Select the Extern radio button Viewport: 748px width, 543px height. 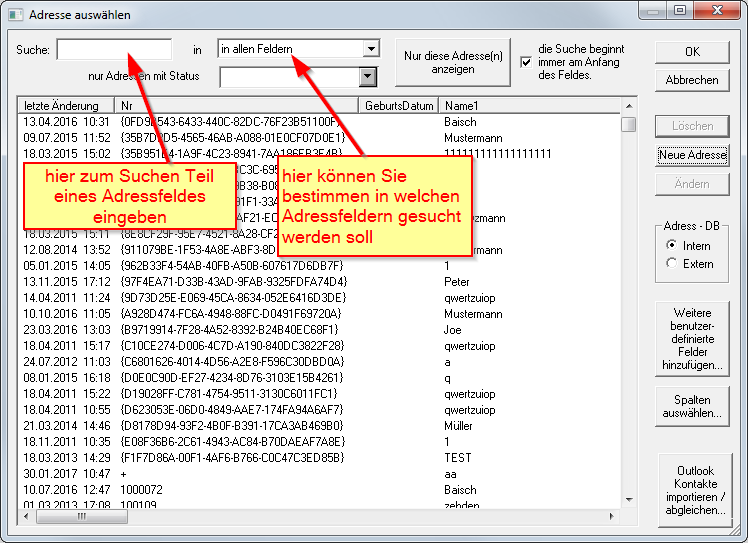[x=672, y=264]
